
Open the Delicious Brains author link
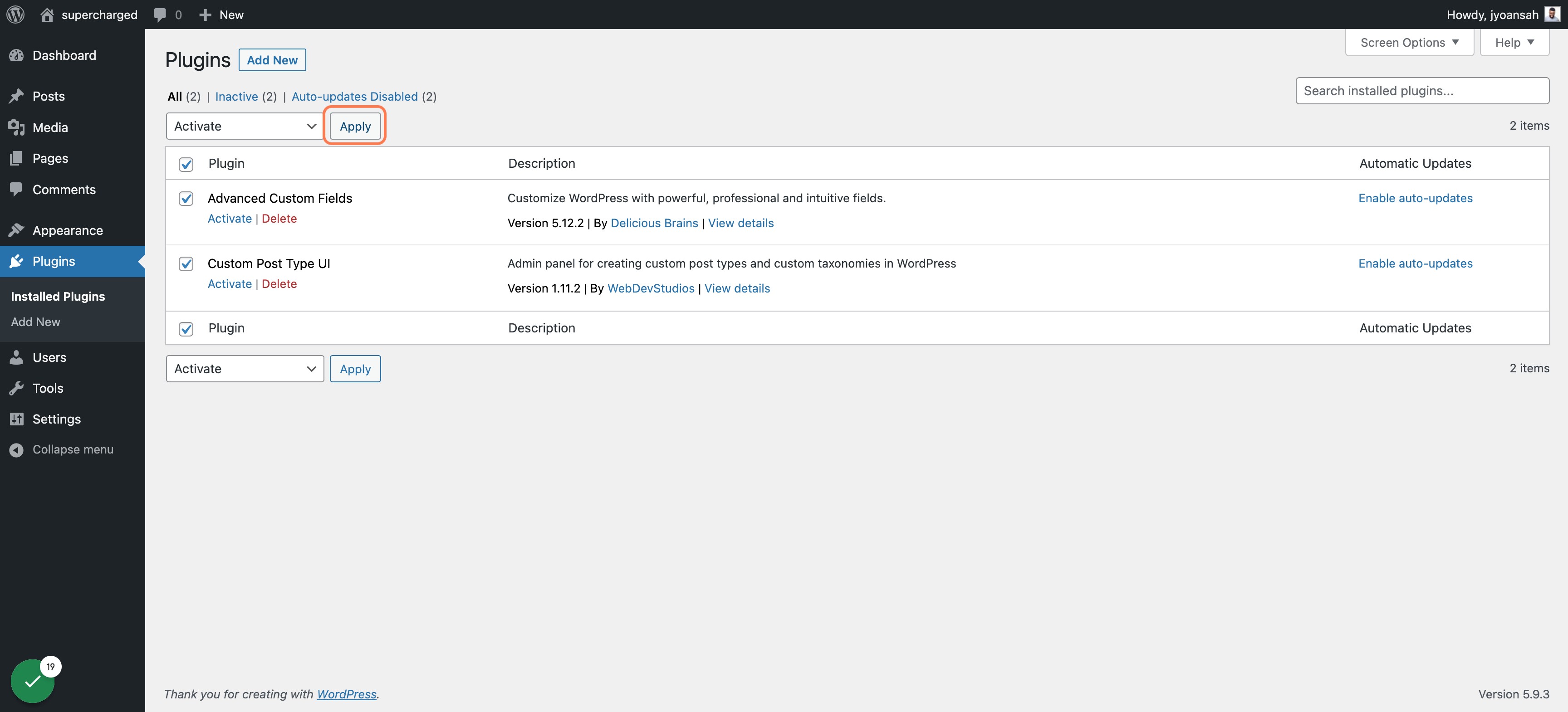[654, 223]
